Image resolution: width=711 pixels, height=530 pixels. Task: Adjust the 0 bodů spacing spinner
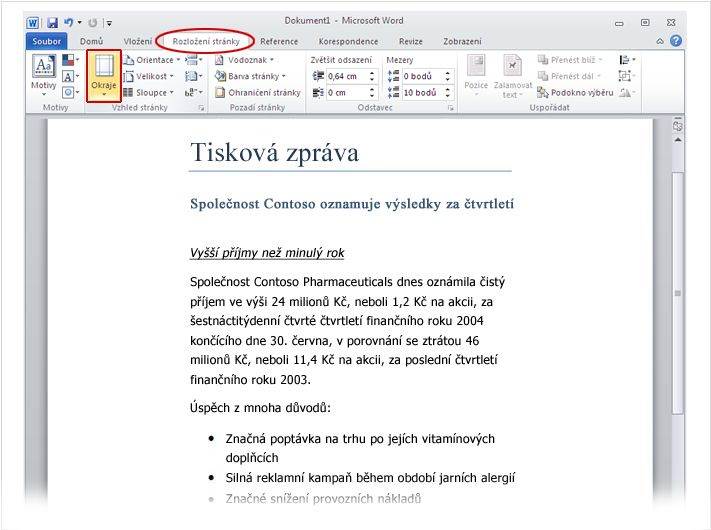tap(448, 76)
